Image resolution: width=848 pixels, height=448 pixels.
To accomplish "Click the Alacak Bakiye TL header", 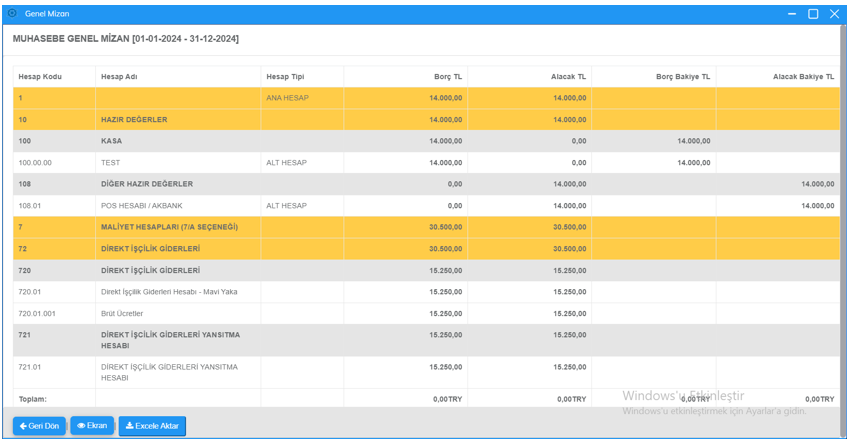I will (x=803, y=76).
